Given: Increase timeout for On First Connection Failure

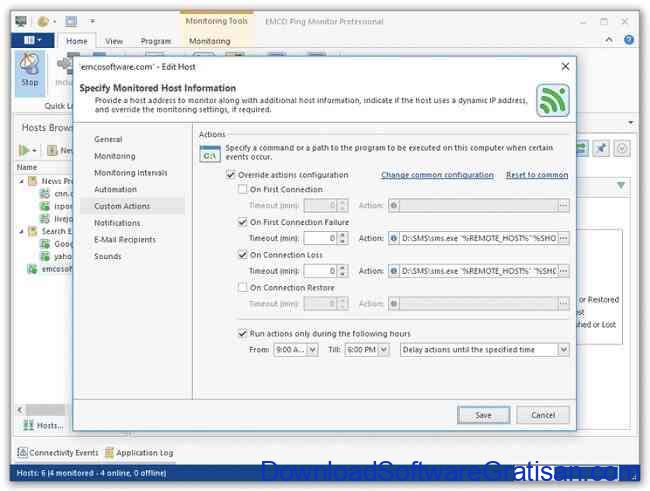Looking at the screenshot, I should click(342, 235).
